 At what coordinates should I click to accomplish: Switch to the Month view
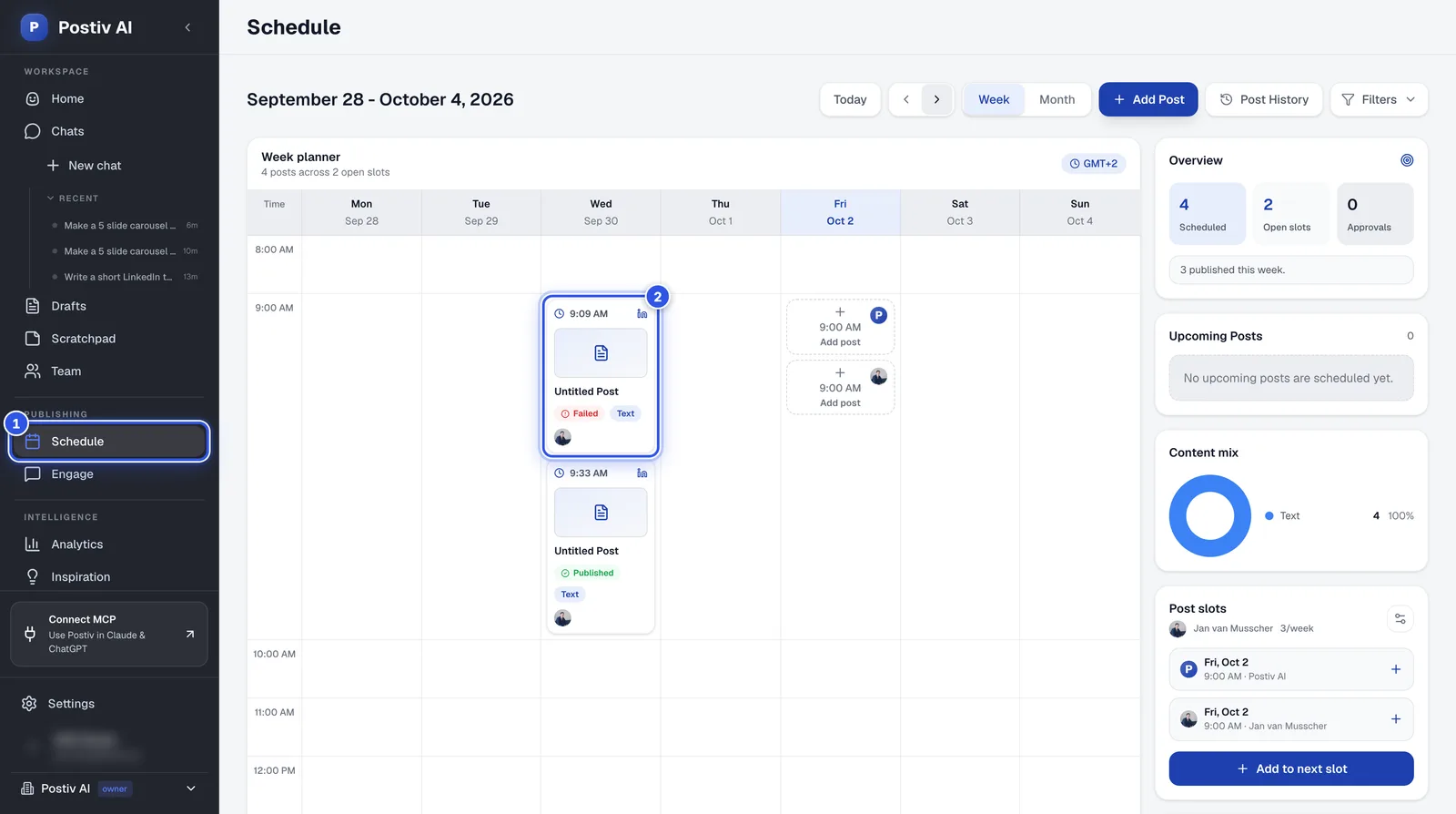coord(1057,99)
